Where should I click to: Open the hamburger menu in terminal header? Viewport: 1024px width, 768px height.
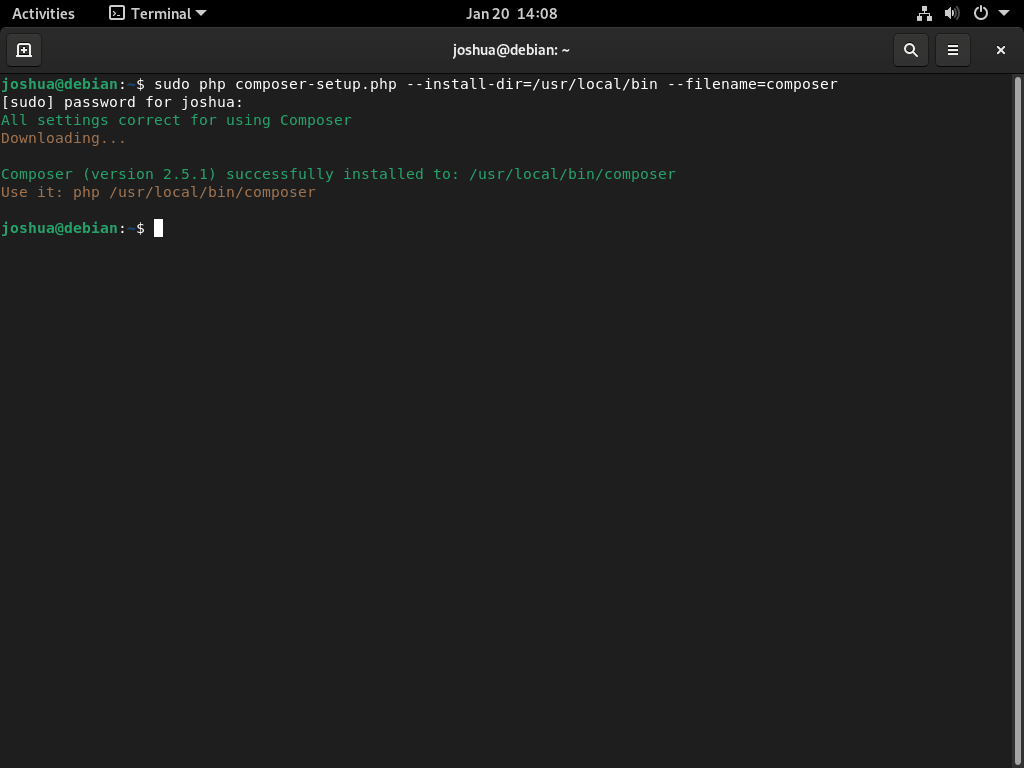click(952, 49)
